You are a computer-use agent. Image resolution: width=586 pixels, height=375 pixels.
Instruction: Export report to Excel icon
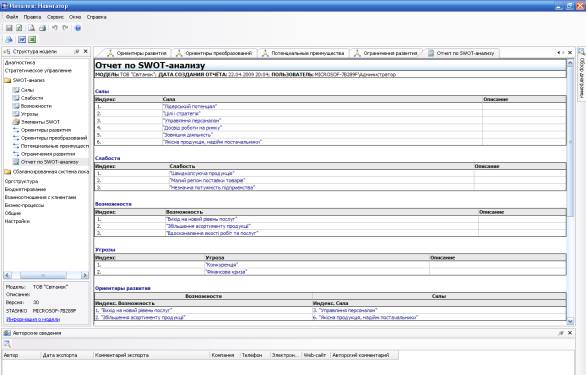tap(32, 39)
